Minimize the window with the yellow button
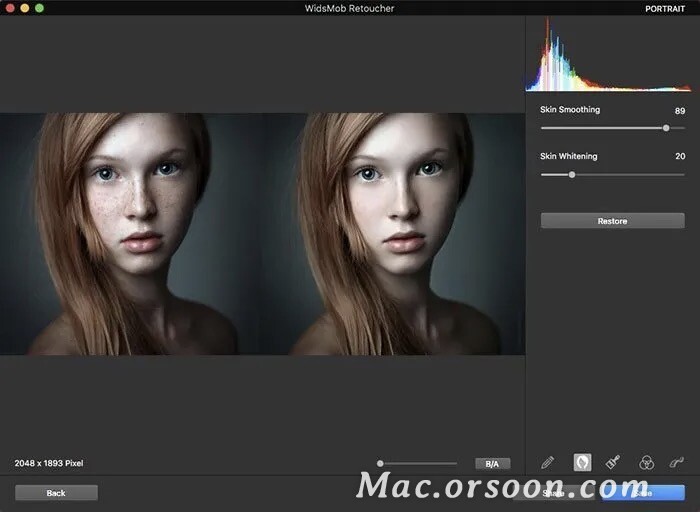 coord(25,8)
